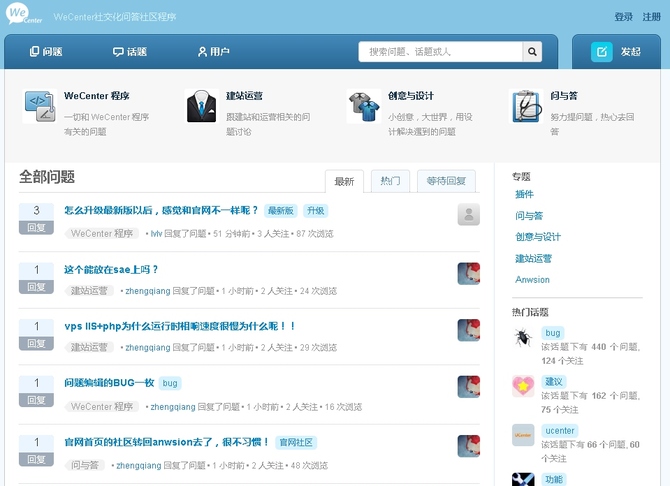Click the 建议 hot topic tag
Screen dimensions: 670x486
tap(554, 382)
